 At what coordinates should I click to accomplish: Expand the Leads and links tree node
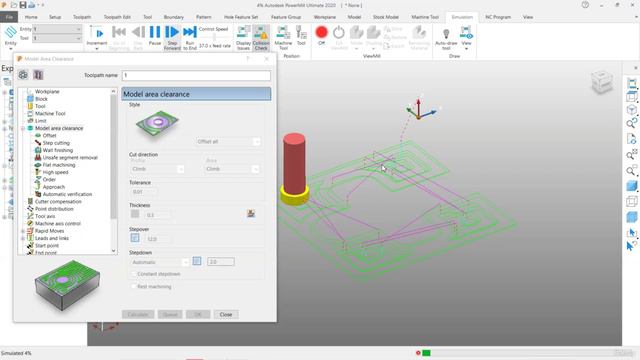pyautogui.click(x=23, y=238)
